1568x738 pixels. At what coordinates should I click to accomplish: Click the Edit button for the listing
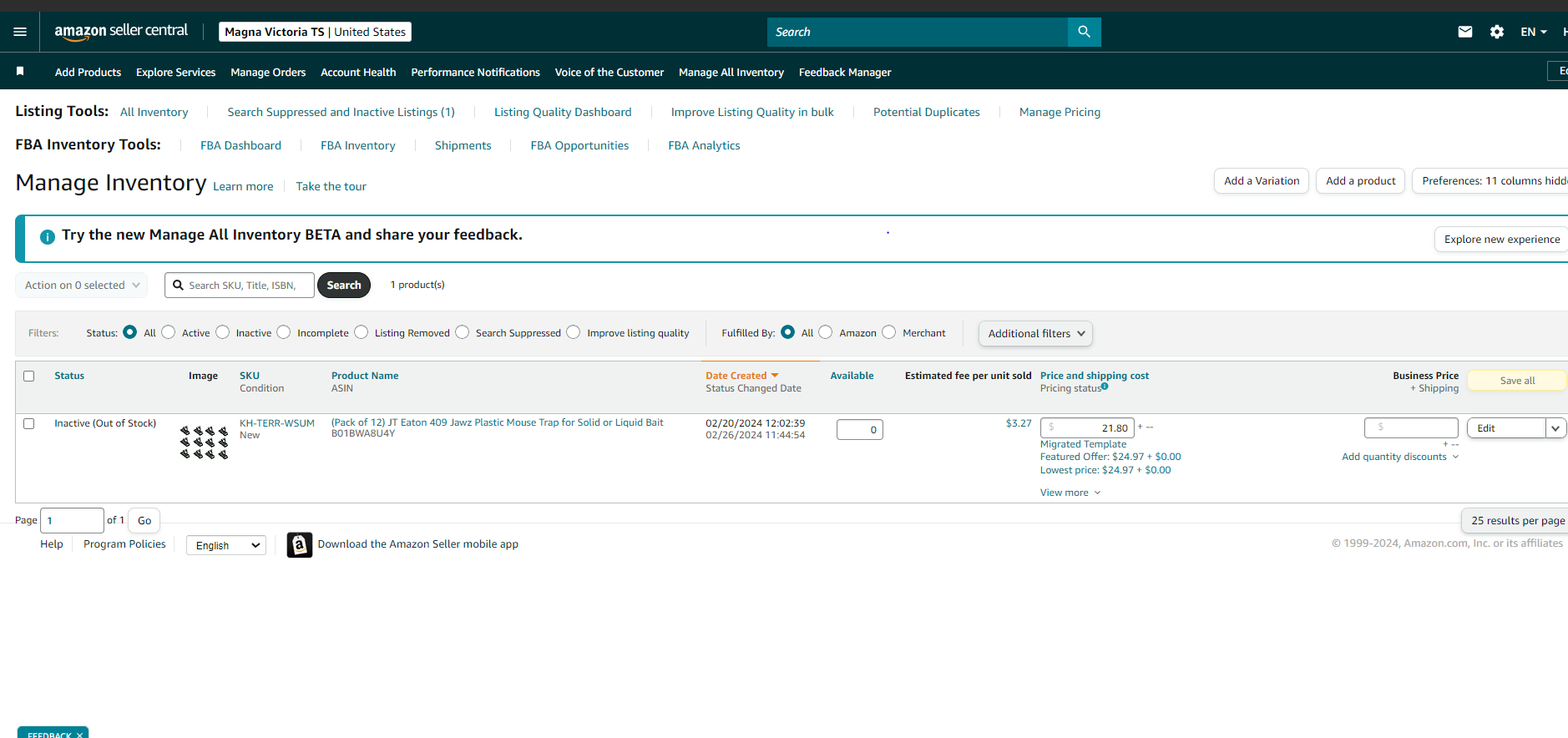[1506, 428]
